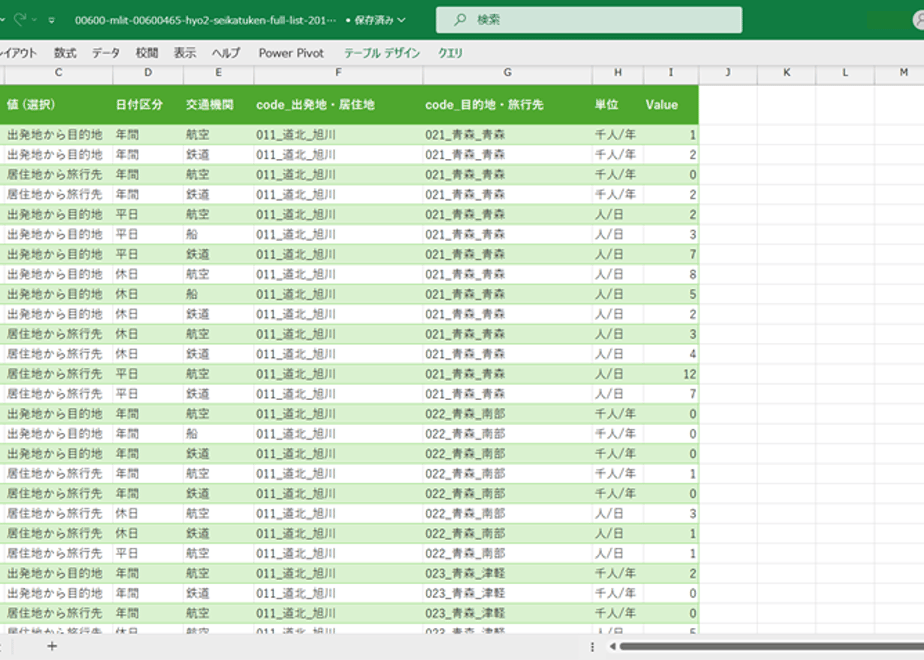Viewport: 924px width, 660px height.
Task: Select the cell with value 12
Action: tap(671, 374)
